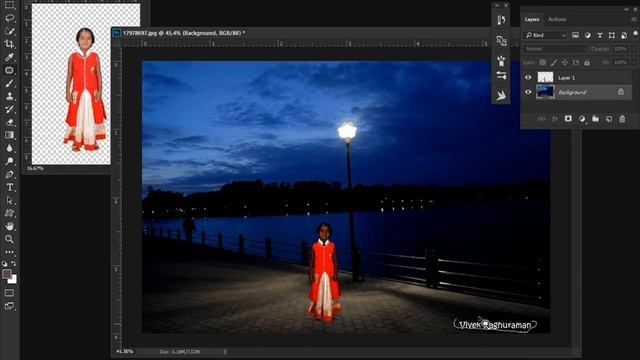Select the Path Selection tool
Image resolution: width=640 pixels, height=360 pixels.
pyautogui.click(x=9, y=200)
